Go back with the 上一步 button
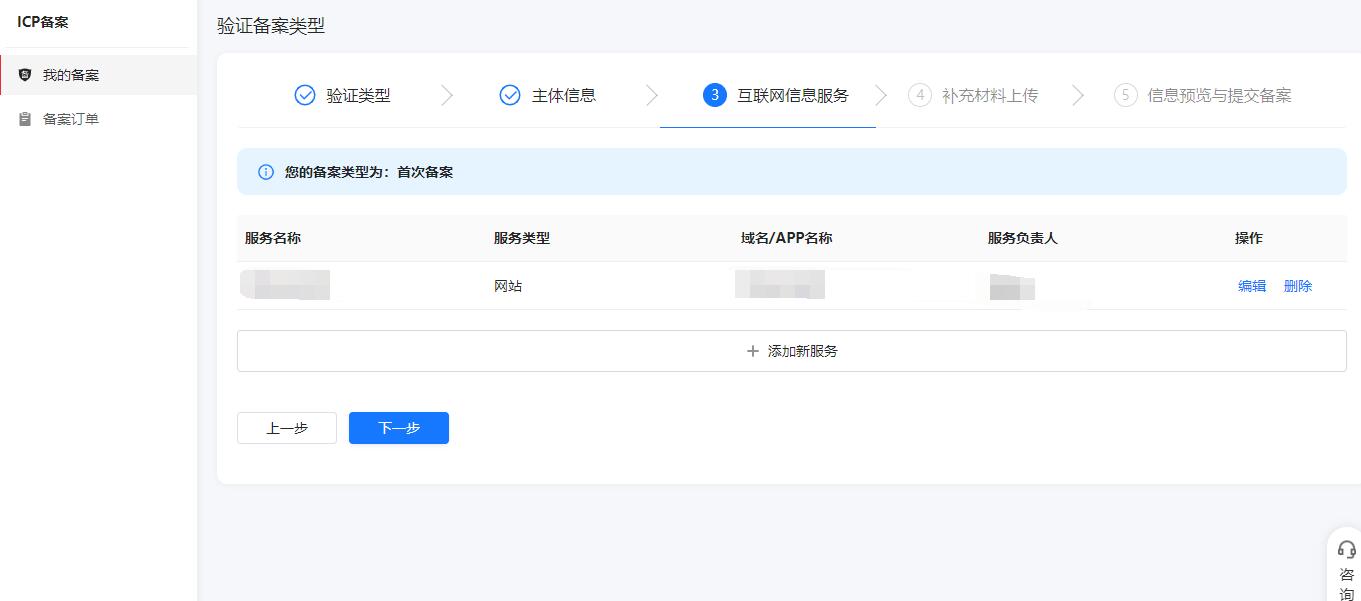 point(287,428)
